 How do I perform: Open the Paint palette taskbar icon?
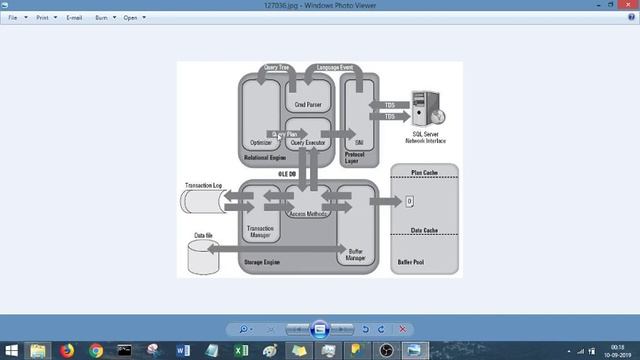point(270,351)
